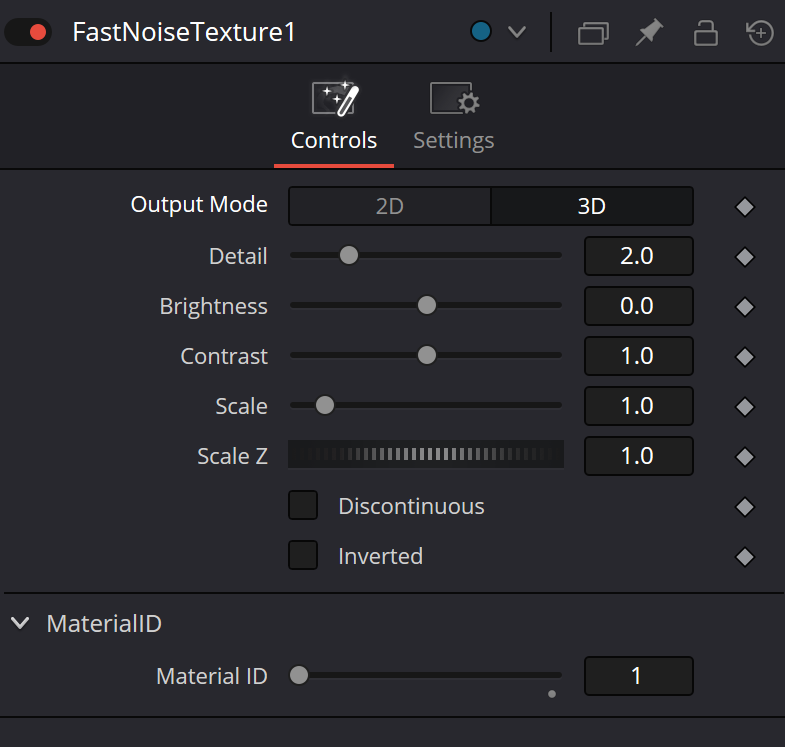Click the Contrast value field
The height and width of the screenshot is (747, 785).
(638, 356)
